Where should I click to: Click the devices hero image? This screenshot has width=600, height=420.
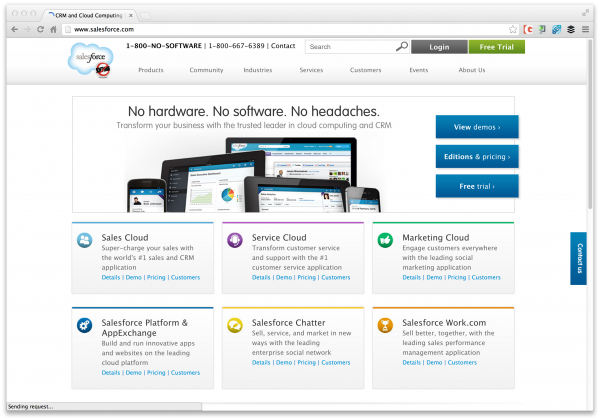(x=254, y=175)
